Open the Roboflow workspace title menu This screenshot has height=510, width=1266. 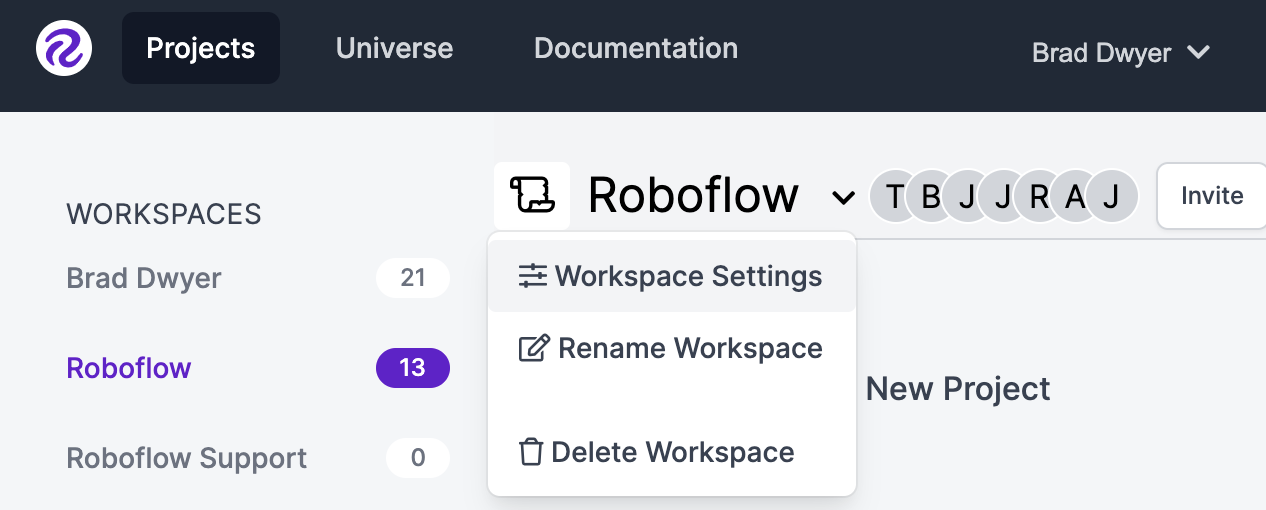pyautogui.click(x=693, y=195)
